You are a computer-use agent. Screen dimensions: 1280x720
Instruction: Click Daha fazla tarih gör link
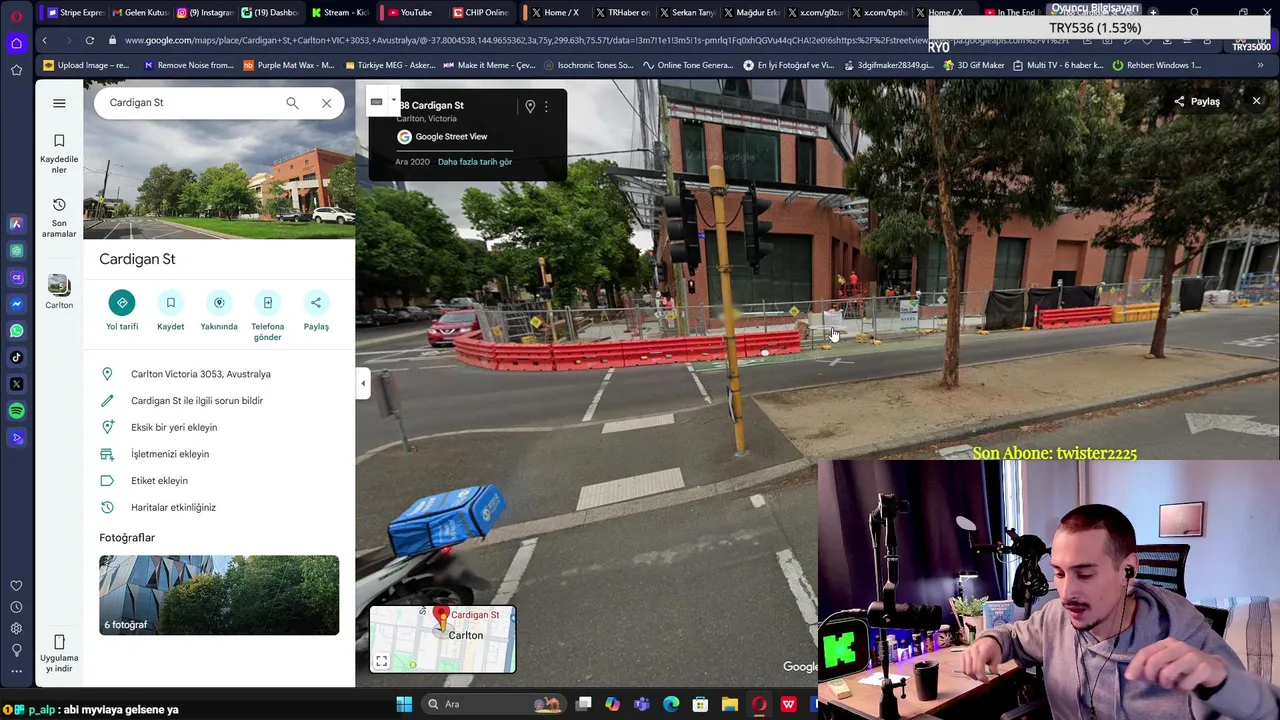(x=474, y=162)
